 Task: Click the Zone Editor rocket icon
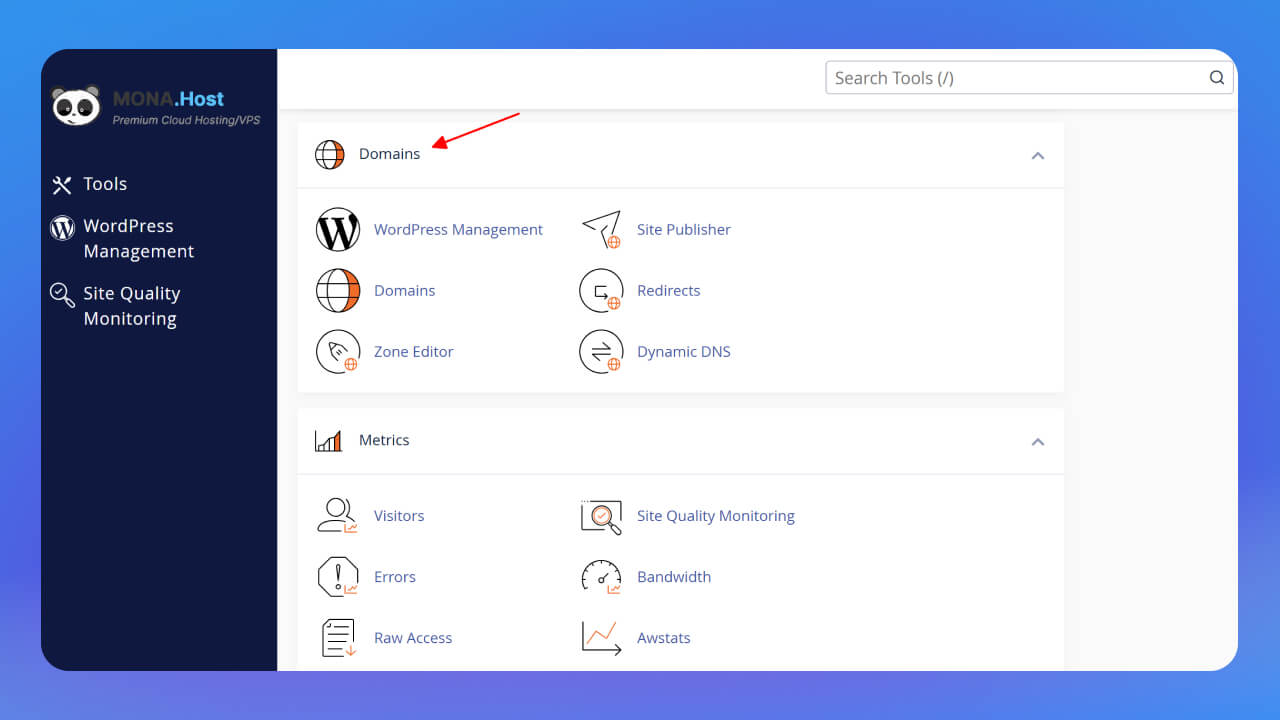[x=338, y=352]
